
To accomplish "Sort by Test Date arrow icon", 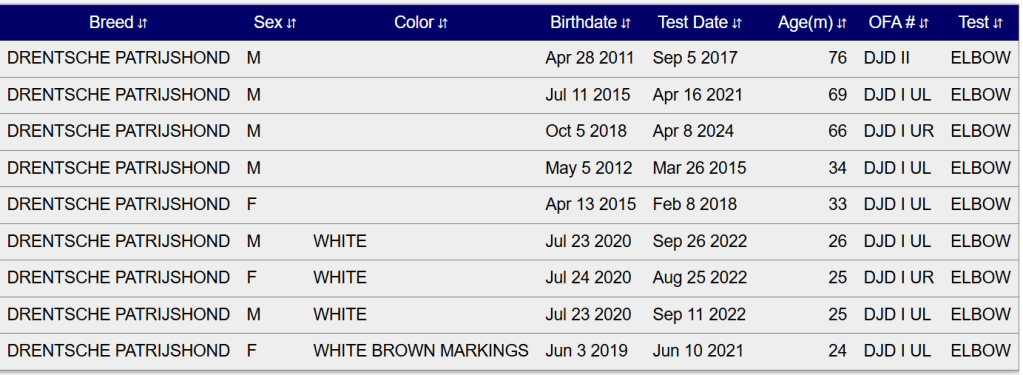I will pos(737,23).
